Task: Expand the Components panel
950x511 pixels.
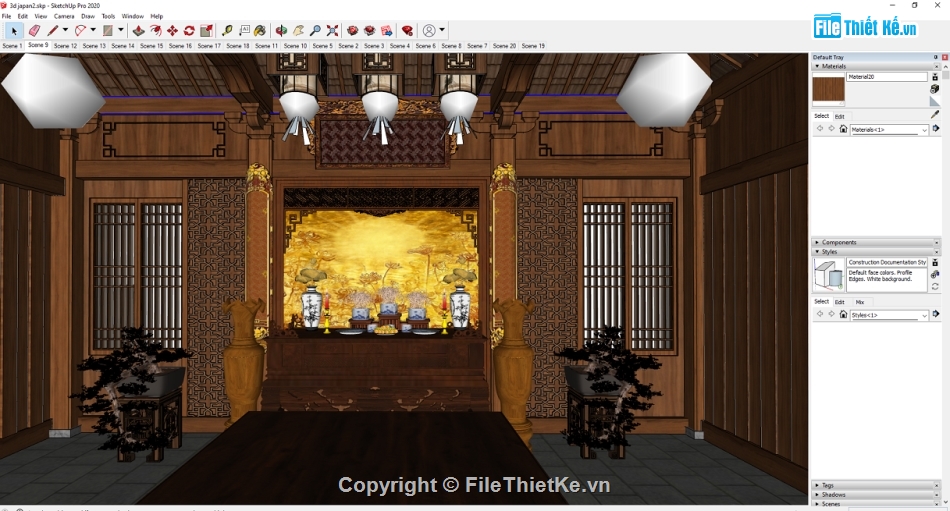Action: (817, 242)
